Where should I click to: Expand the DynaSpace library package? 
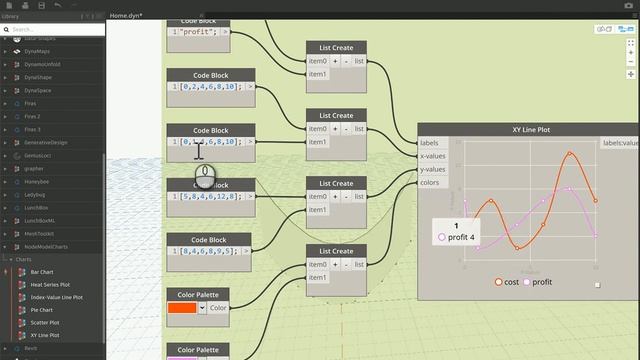point(5,91)
